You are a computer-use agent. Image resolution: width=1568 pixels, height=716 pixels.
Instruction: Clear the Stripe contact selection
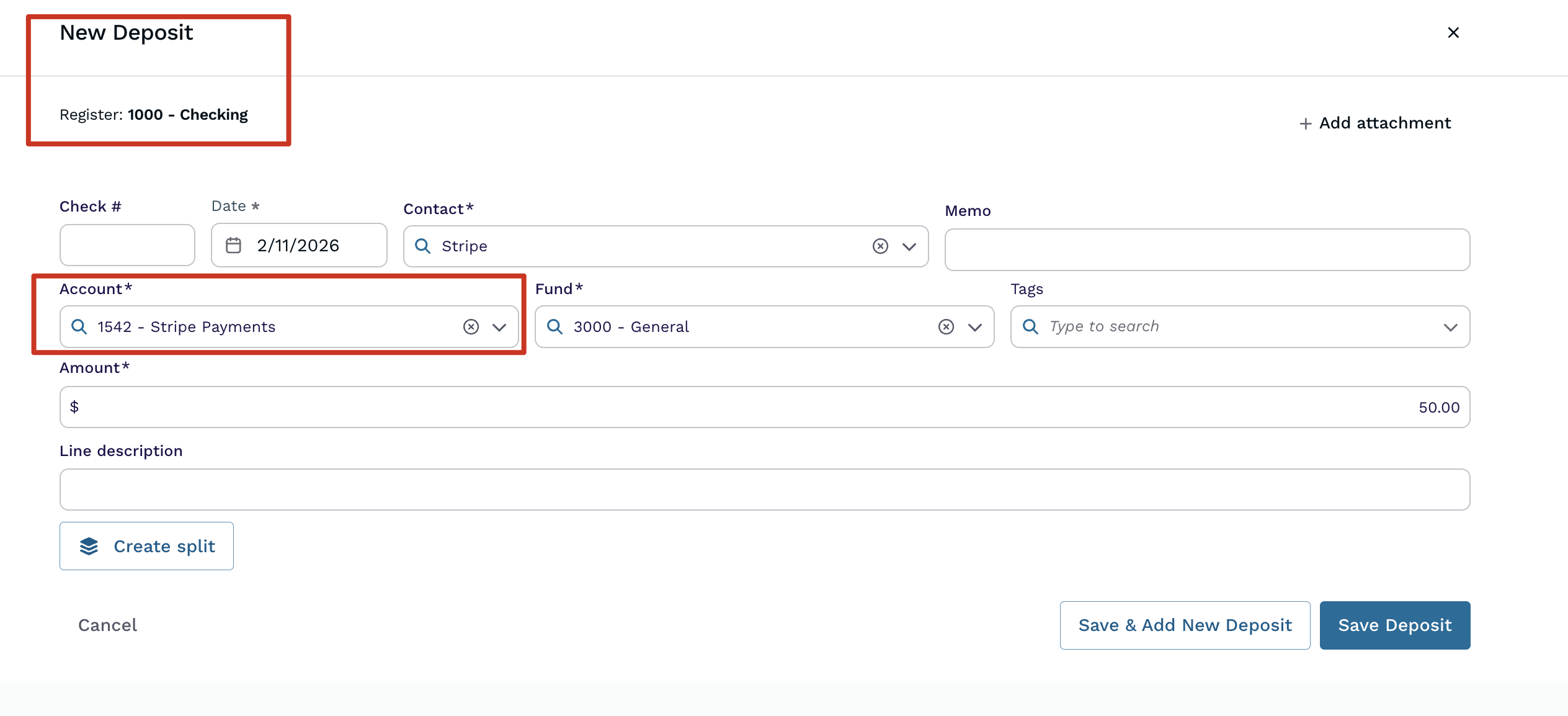point(880,246)
